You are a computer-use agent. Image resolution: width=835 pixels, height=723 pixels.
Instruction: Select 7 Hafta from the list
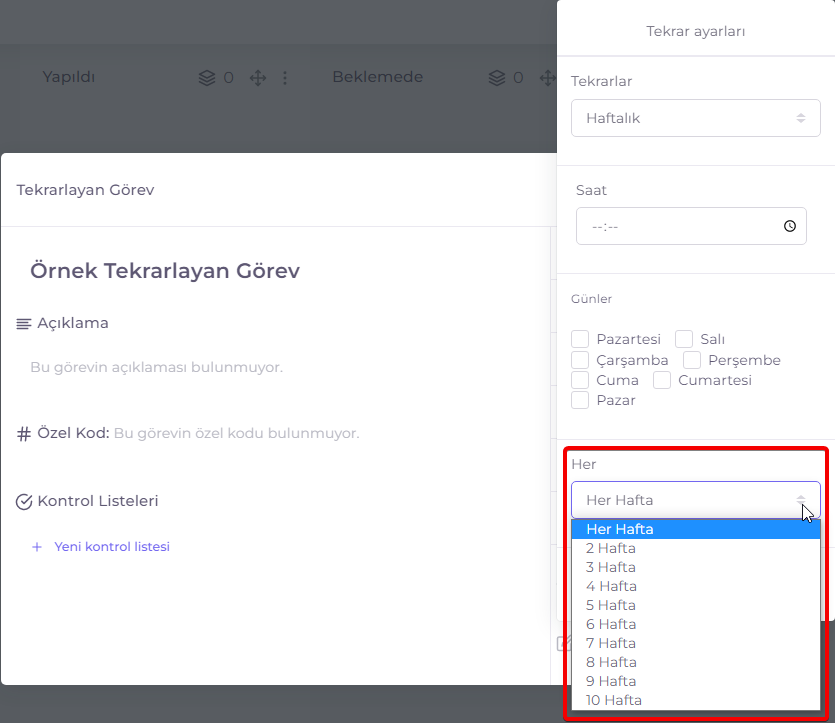click(x=695, y=643)
